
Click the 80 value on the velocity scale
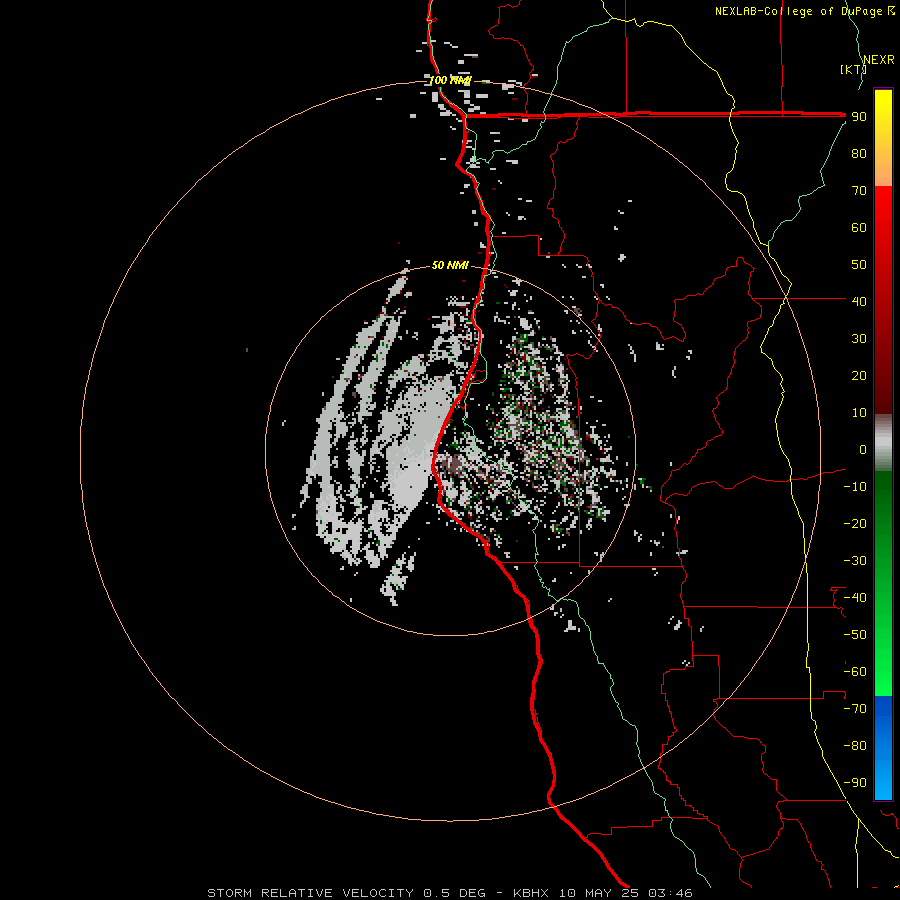click(x=859, y=154)
